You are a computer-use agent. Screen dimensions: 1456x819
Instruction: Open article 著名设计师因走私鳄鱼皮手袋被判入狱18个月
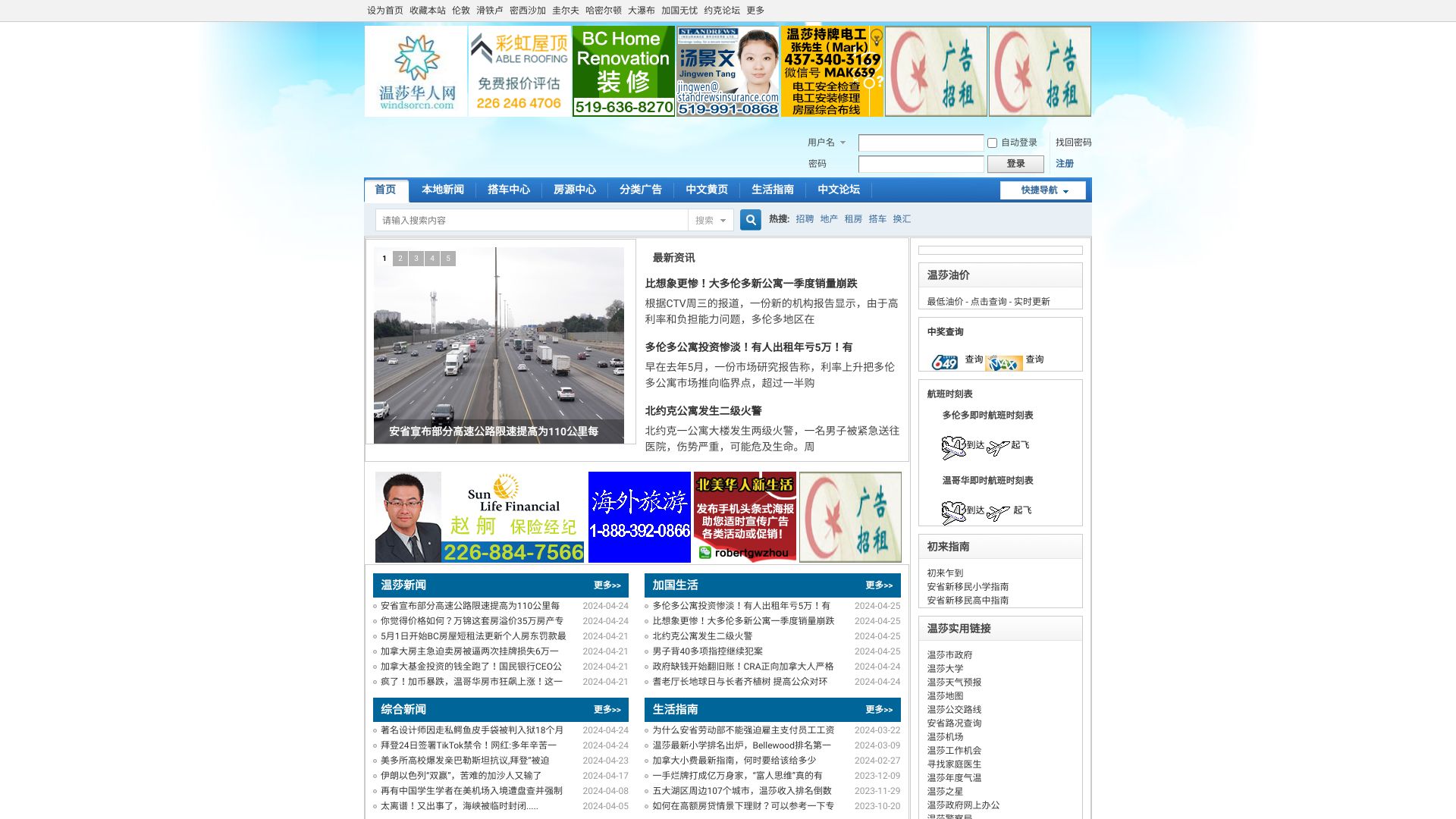pyautogui.click(x=472, y=730)
